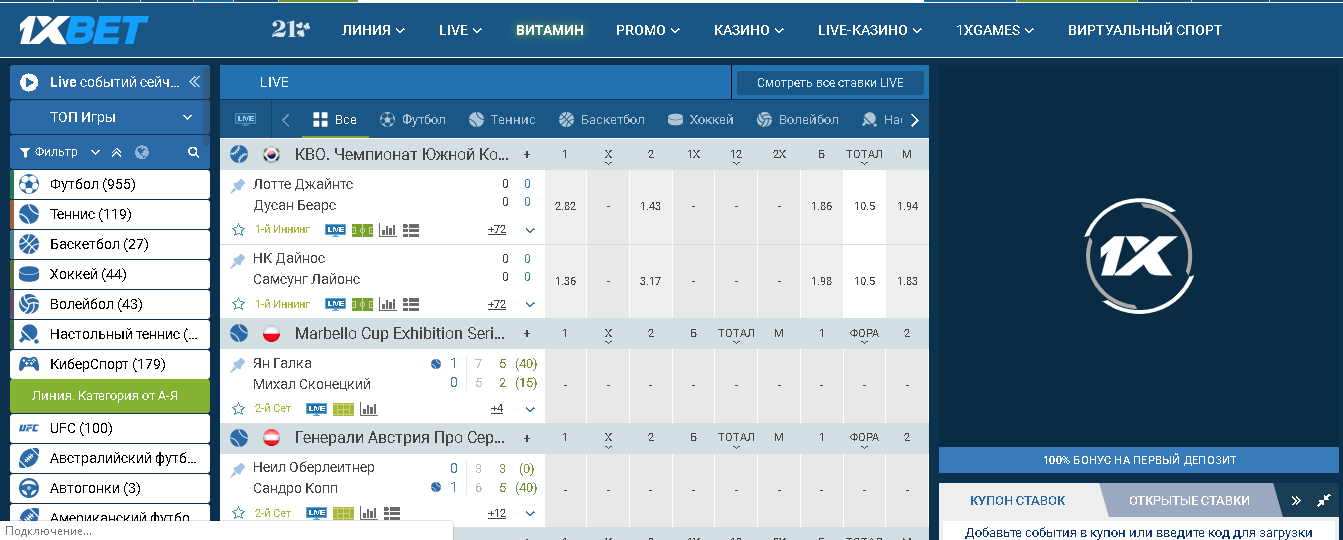Open the LIVE top menu dropdown
The height and width of the screenshot is (540, 1343).
[460, 30]
